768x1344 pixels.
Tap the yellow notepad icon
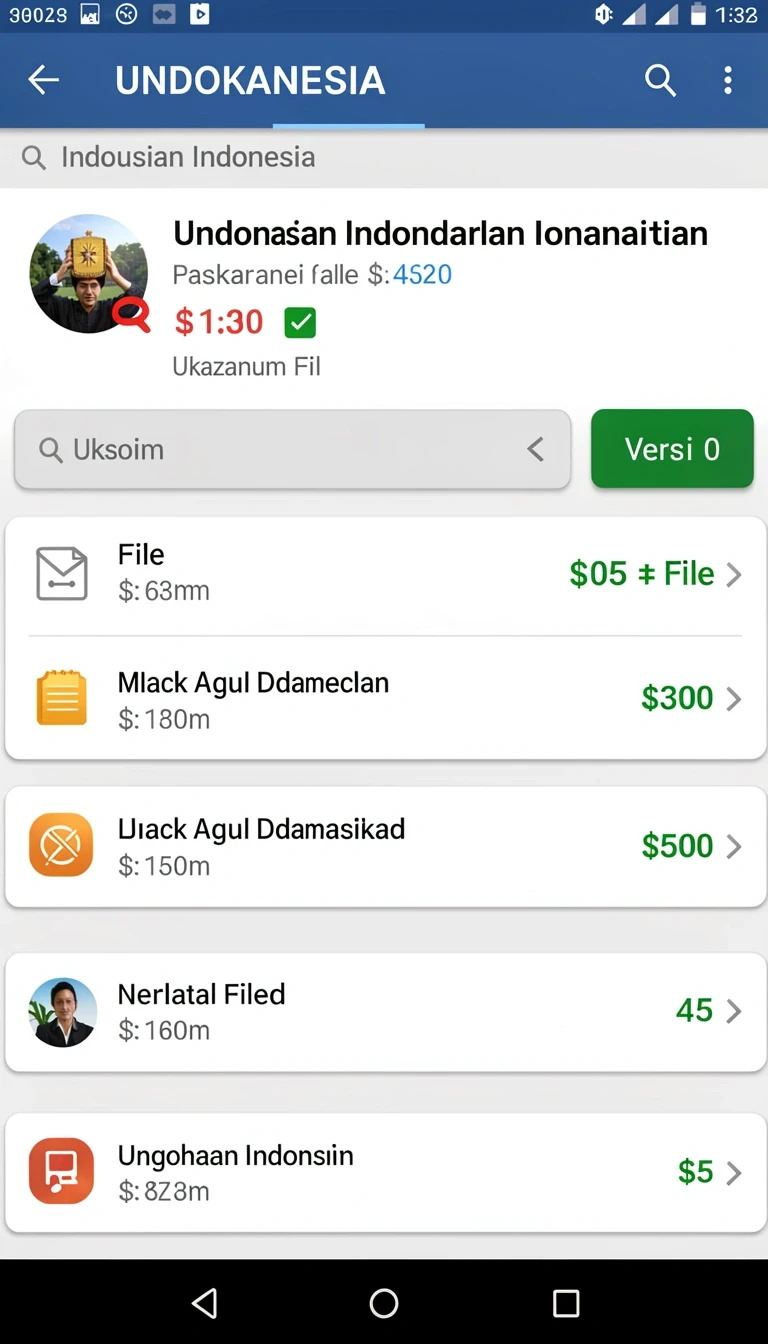coord(62,697)
